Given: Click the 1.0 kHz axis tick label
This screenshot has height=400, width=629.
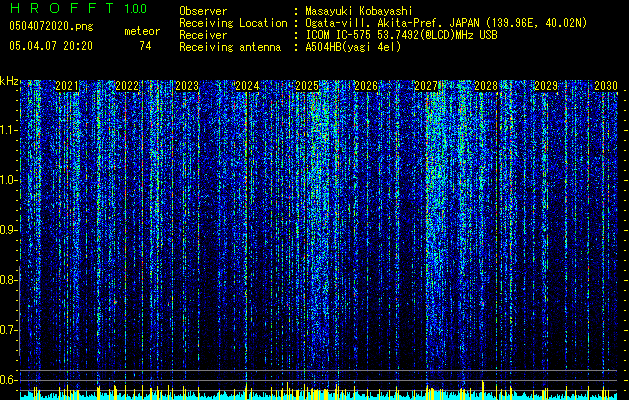Looking at the screenshot, I should pyautogui.click(x=9, y=180).
